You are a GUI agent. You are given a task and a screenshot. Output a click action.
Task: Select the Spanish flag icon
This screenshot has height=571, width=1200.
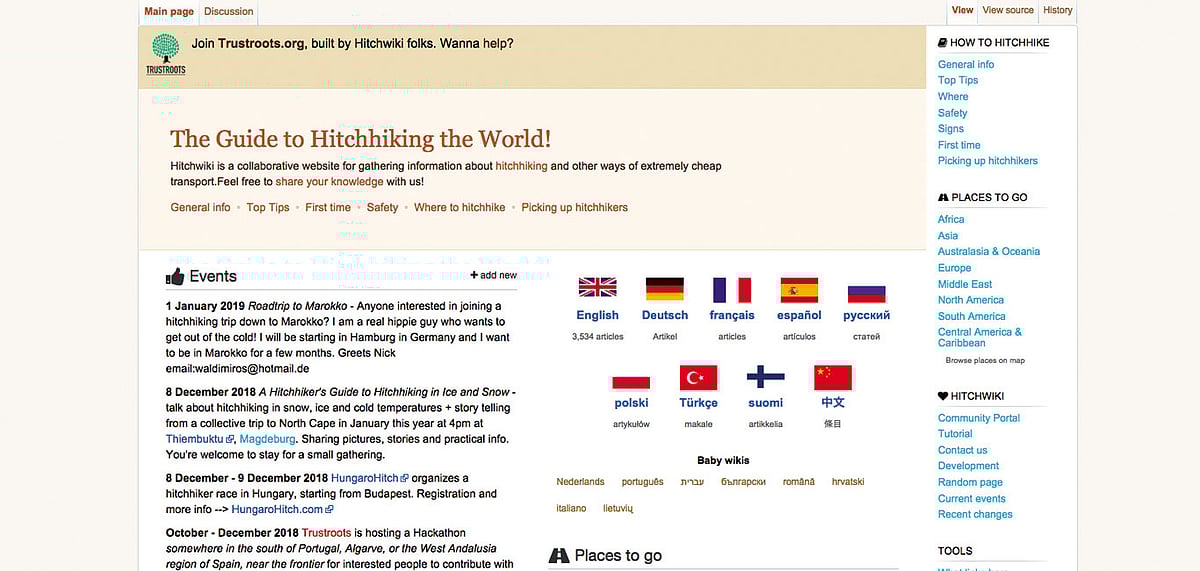pyautogui.click(x=799, y=289)
